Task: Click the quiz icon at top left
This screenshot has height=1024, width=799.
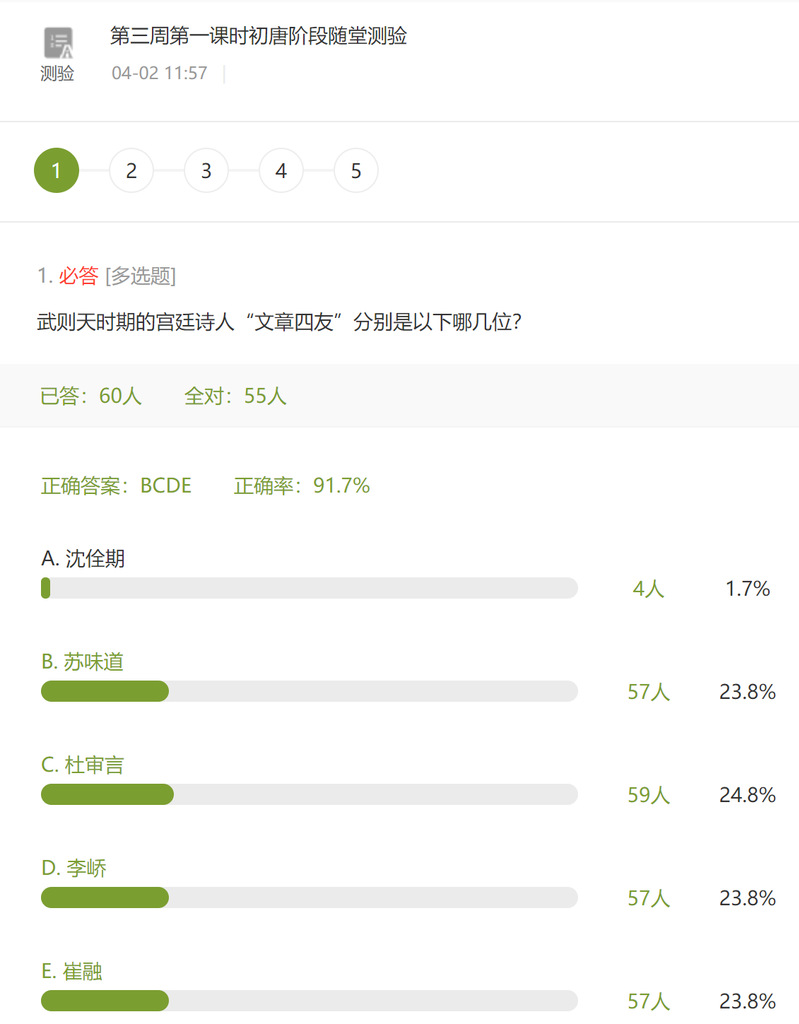Action: 58,43
